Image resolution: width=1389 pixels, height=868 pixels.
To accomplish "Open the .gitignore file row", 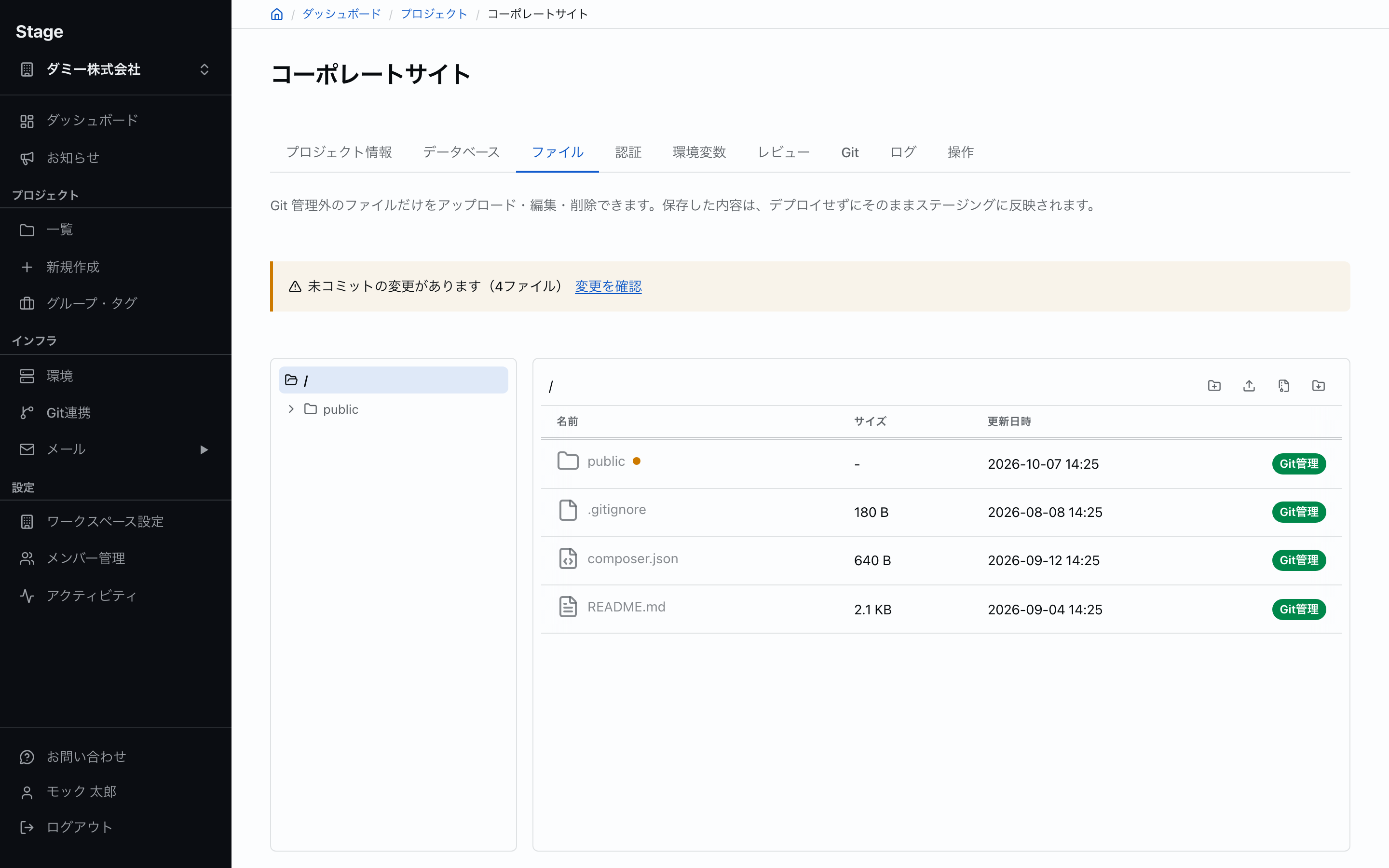I will pyautogui.click(x=941, y=512).
